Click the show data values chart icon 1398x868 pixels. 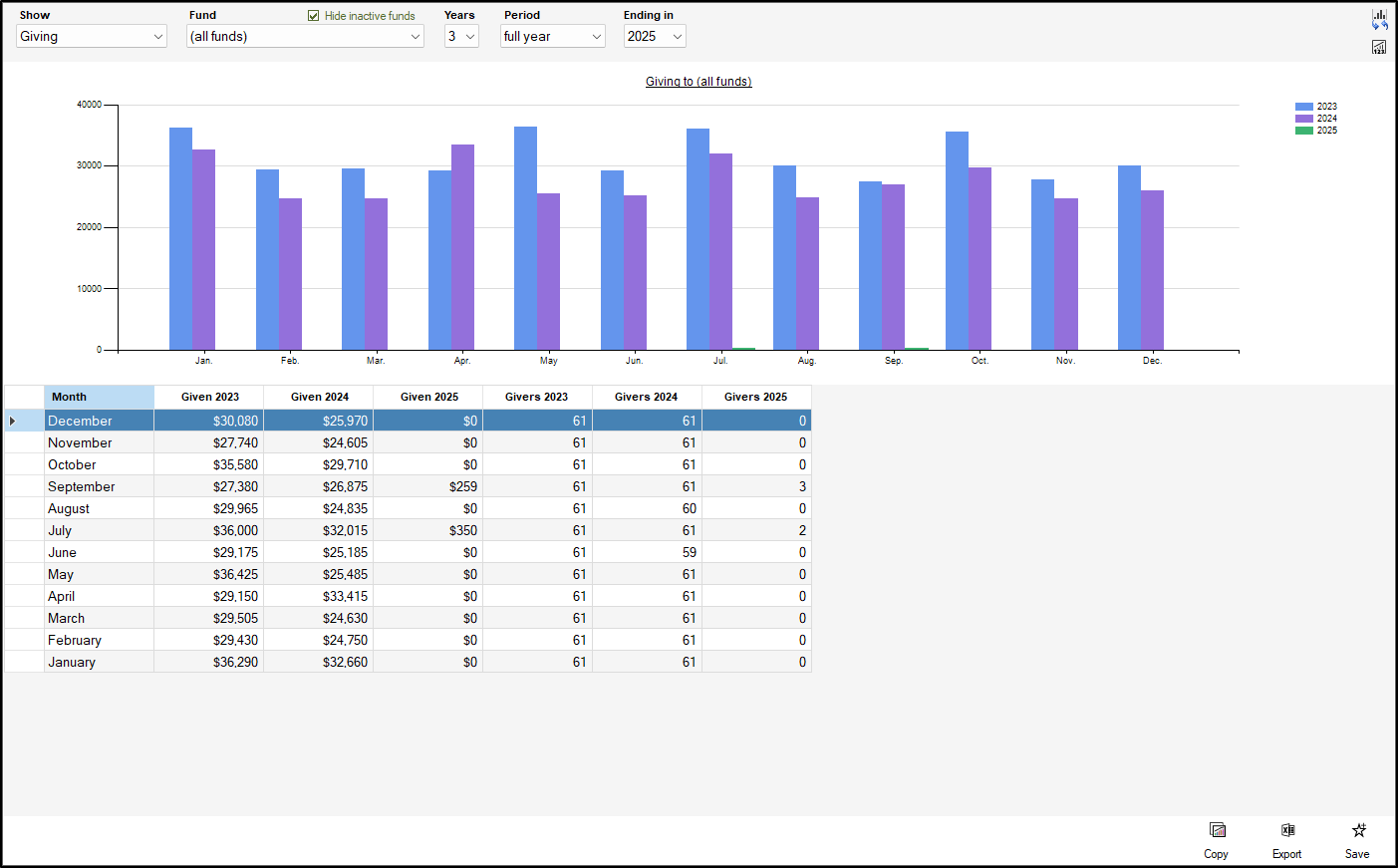pyautogui.click(x=1379, y=47)
